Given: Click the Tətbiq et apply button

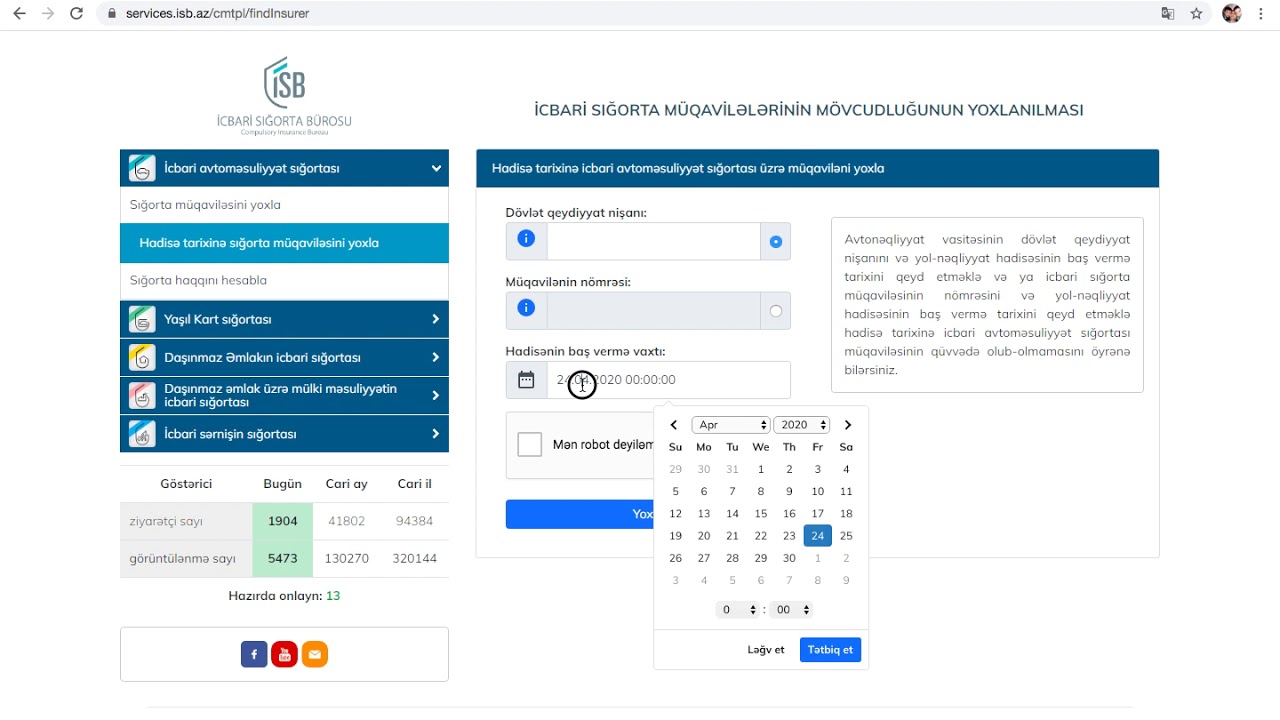Looking at the screenshot, I should pyautogui.click(x=830, y=650).
